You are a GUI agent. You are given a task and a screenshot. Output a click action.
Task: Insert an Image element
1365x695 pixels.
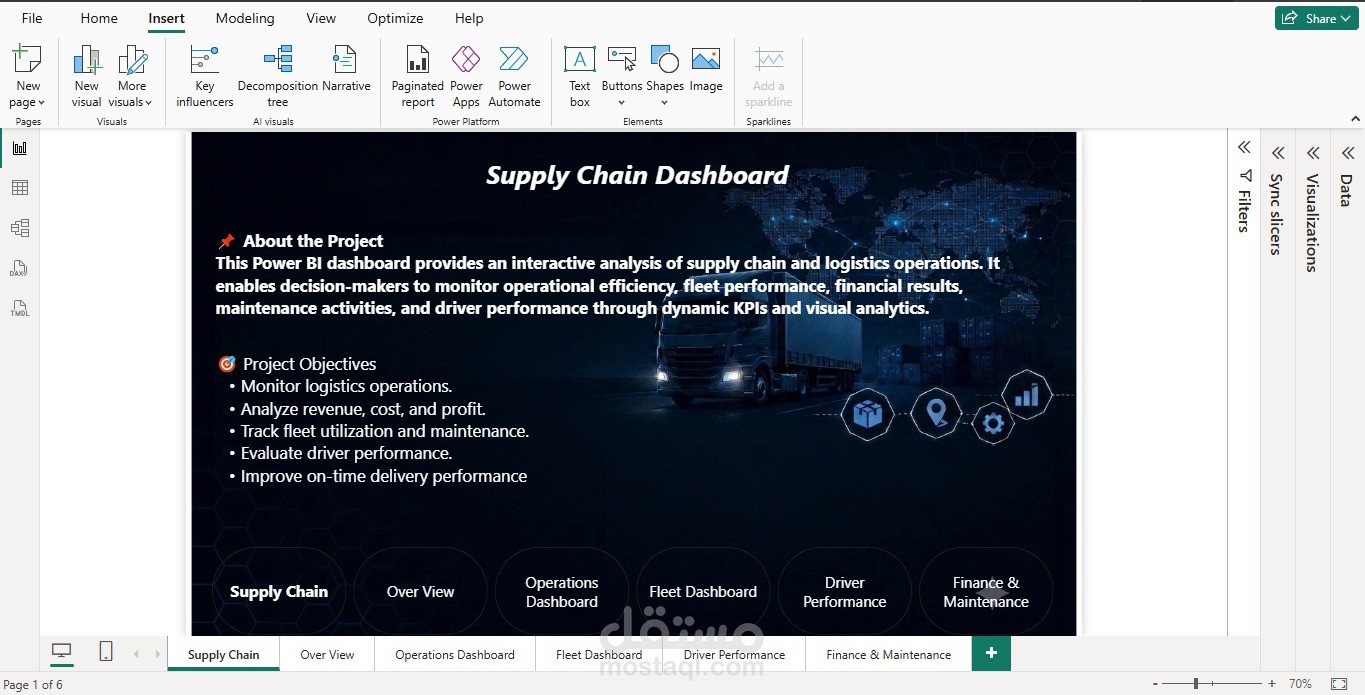pos(706,69)
